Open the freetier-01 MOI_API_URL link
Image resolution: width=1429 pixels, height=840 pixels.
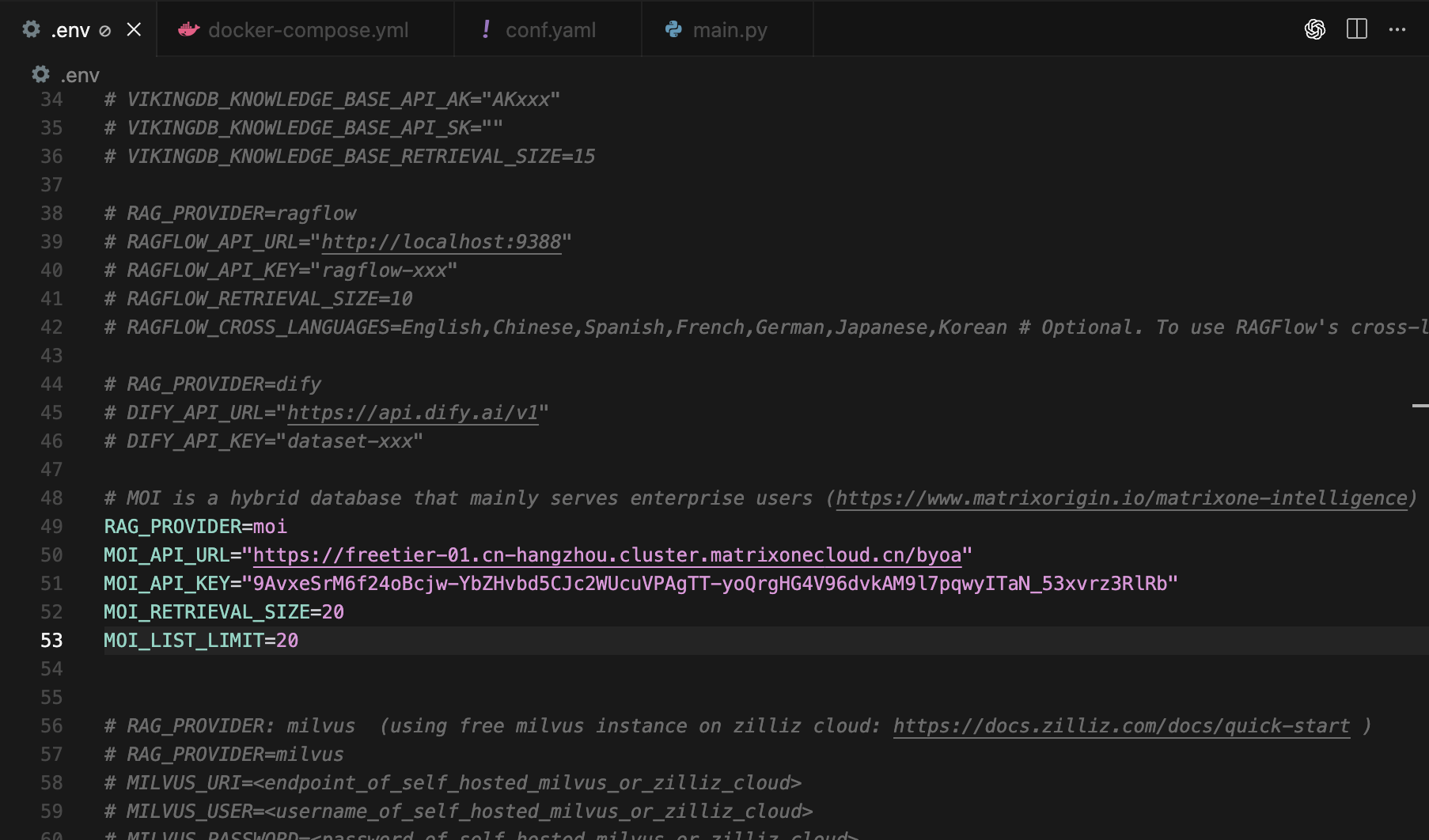607,555
